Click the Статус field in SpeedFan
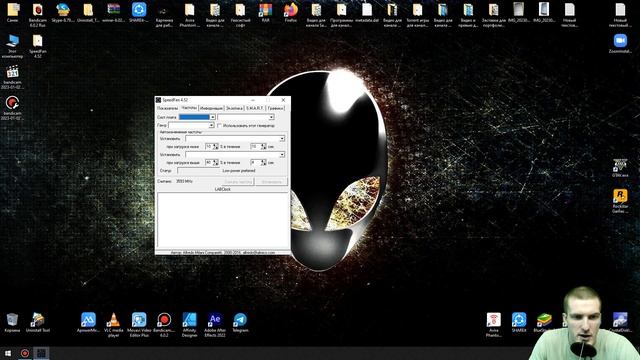The image size is (640, 360). (x=198, y=171)
